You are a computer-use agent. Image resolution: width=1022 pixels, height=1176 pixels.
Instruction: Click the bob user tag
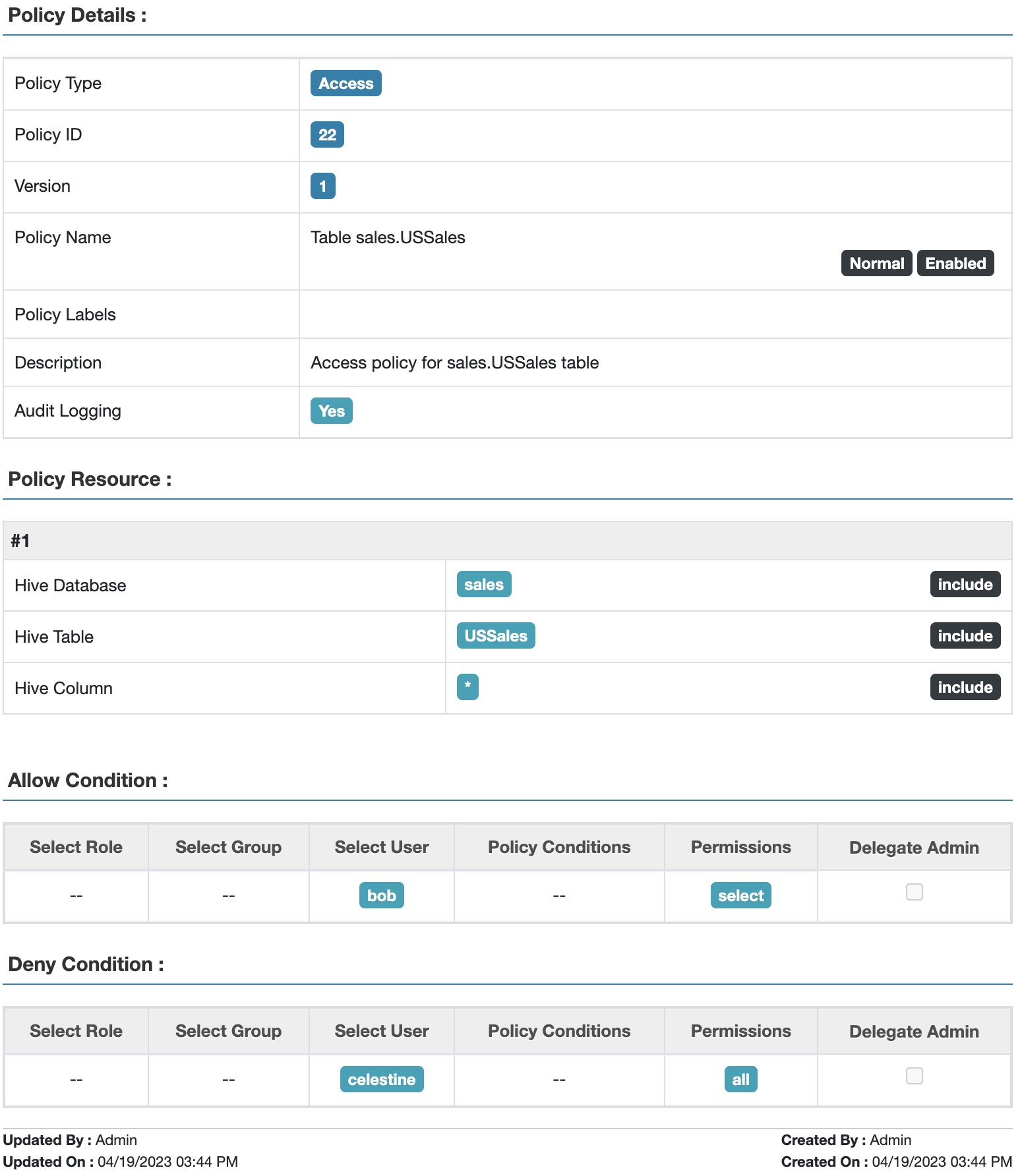point(381,896)
